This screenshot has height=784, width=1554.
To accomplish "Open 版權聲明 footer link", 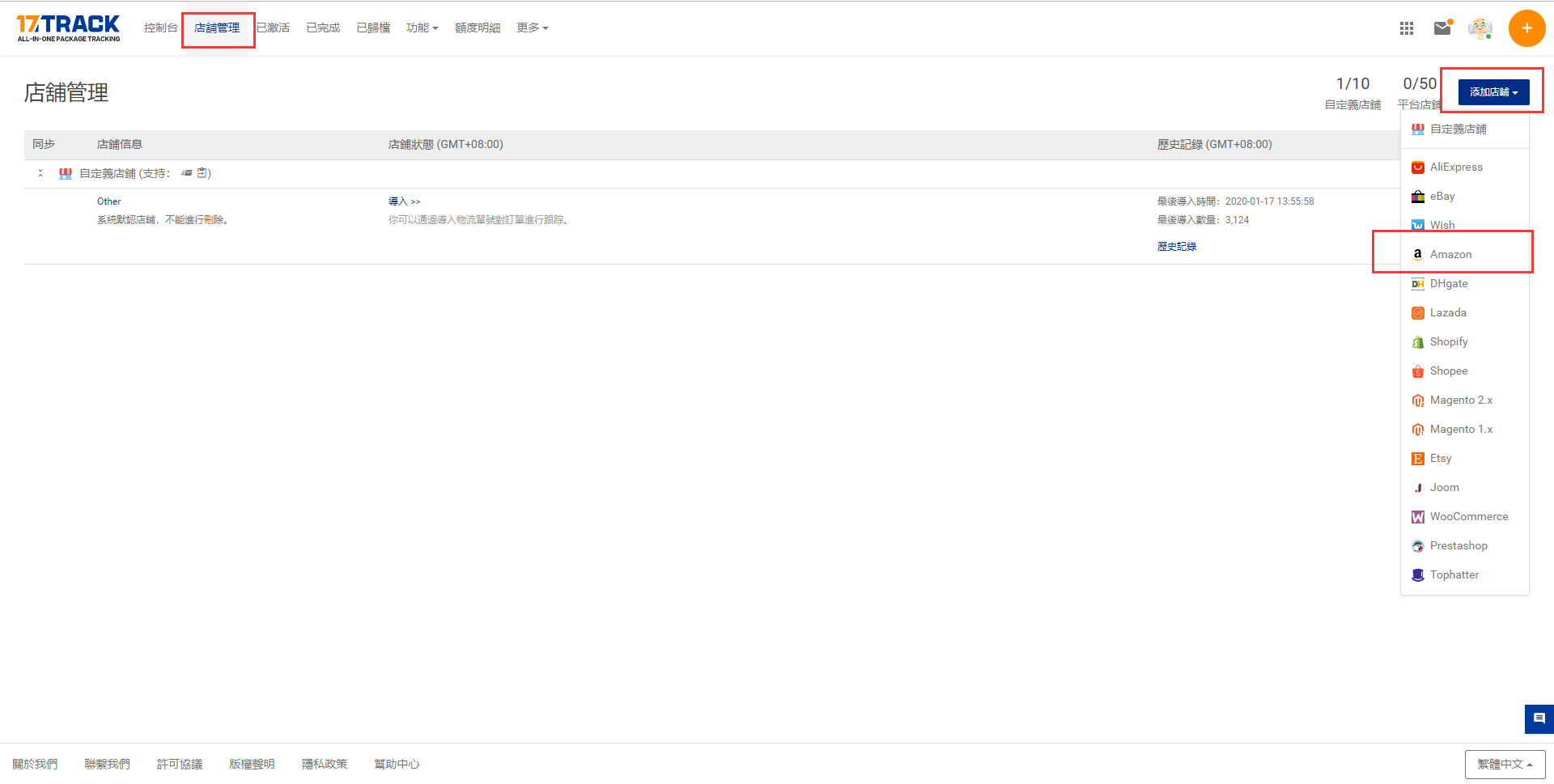I will point(252,764).
